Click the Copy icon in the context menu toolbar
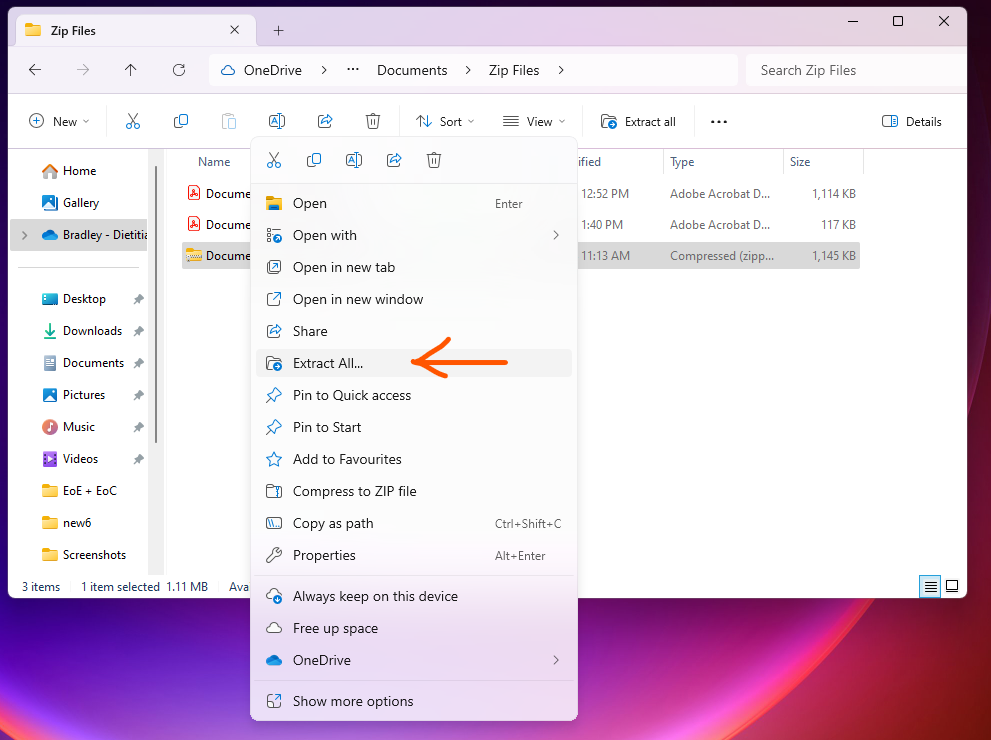Image resolution: width=991 pixels, height=740 pixels. [314, 160]
